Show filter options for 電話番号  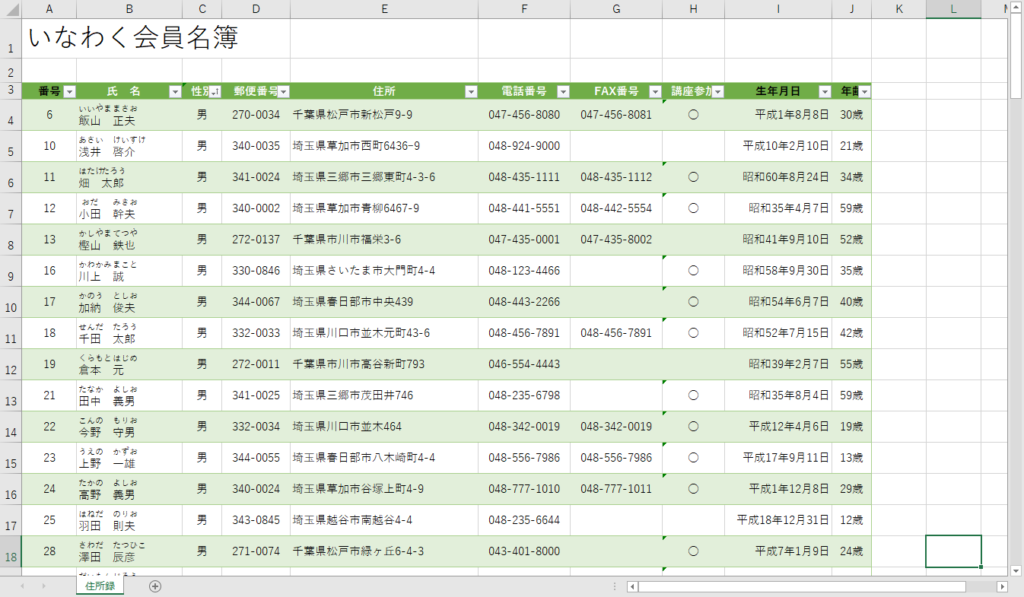coord(563,91)
